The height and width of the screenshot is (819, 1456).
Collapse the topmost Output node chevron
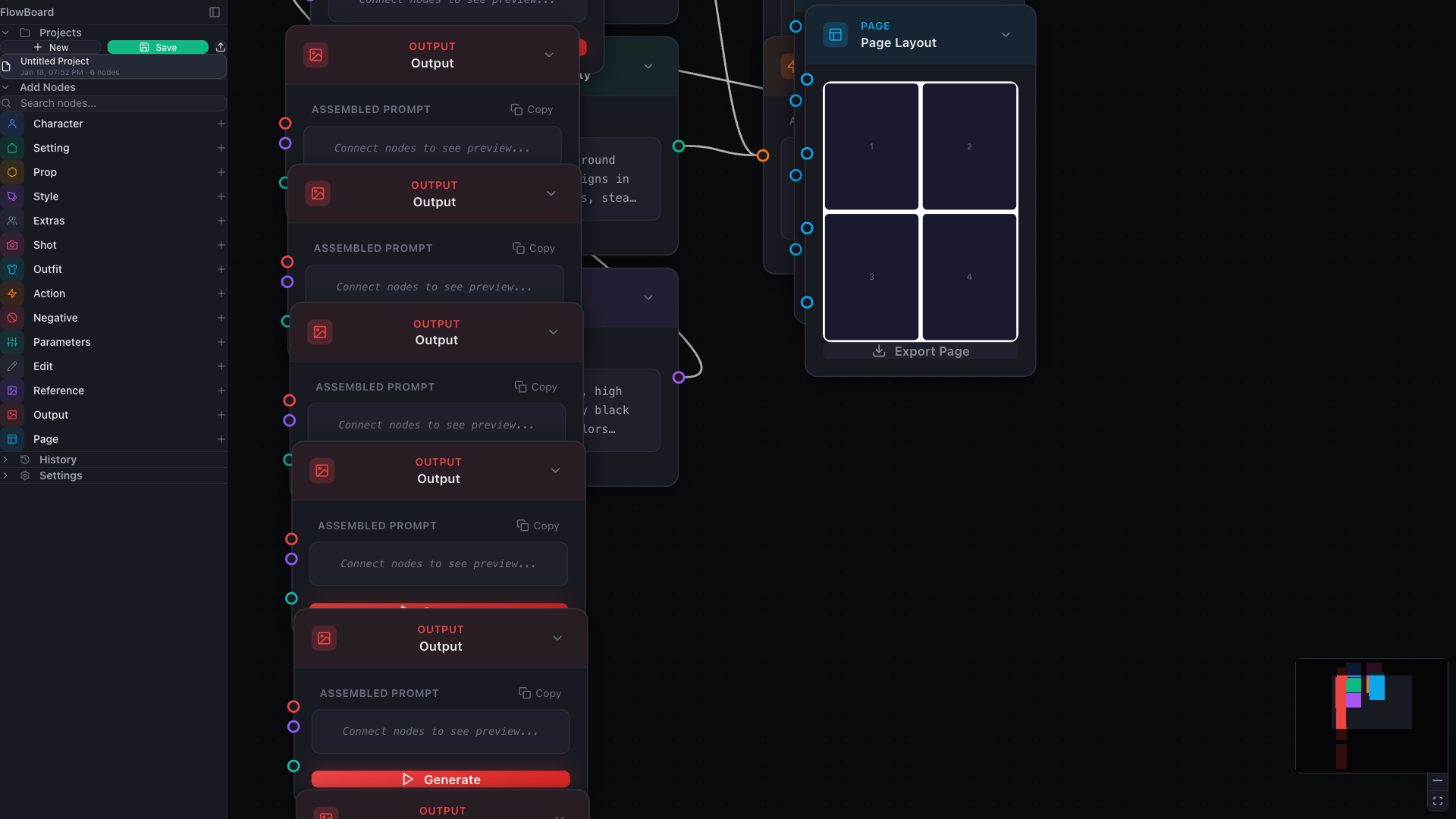549,55
